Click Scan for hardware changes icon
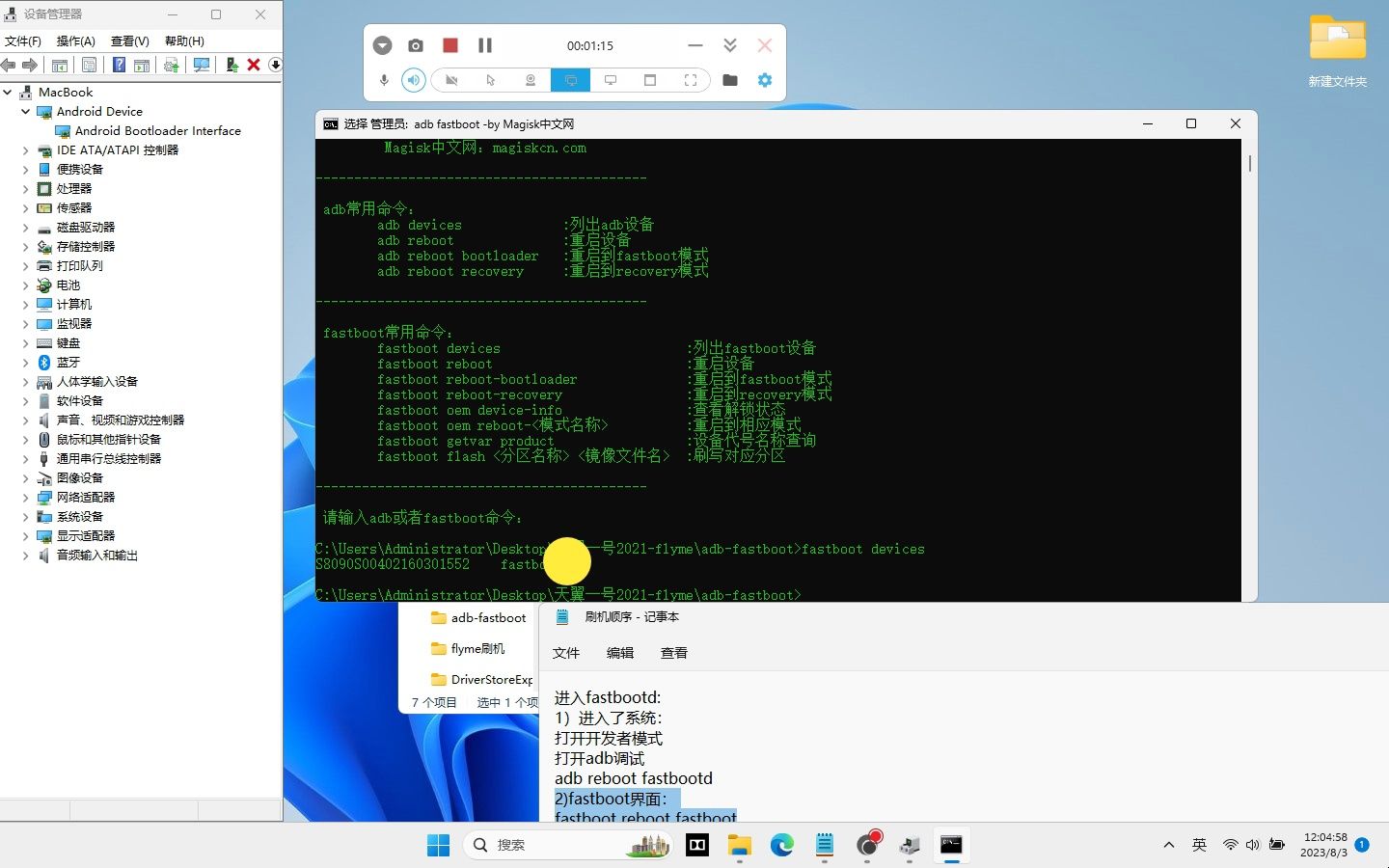This screenshot has width=1389, height=868. (x=202, y=65)
